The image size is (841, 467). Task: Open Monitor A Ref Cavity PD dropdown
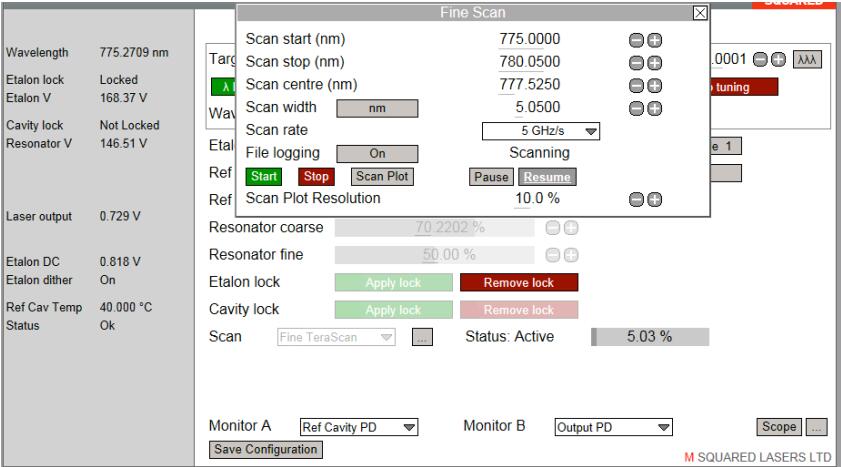pyautogui.click(x=359, y=427)
